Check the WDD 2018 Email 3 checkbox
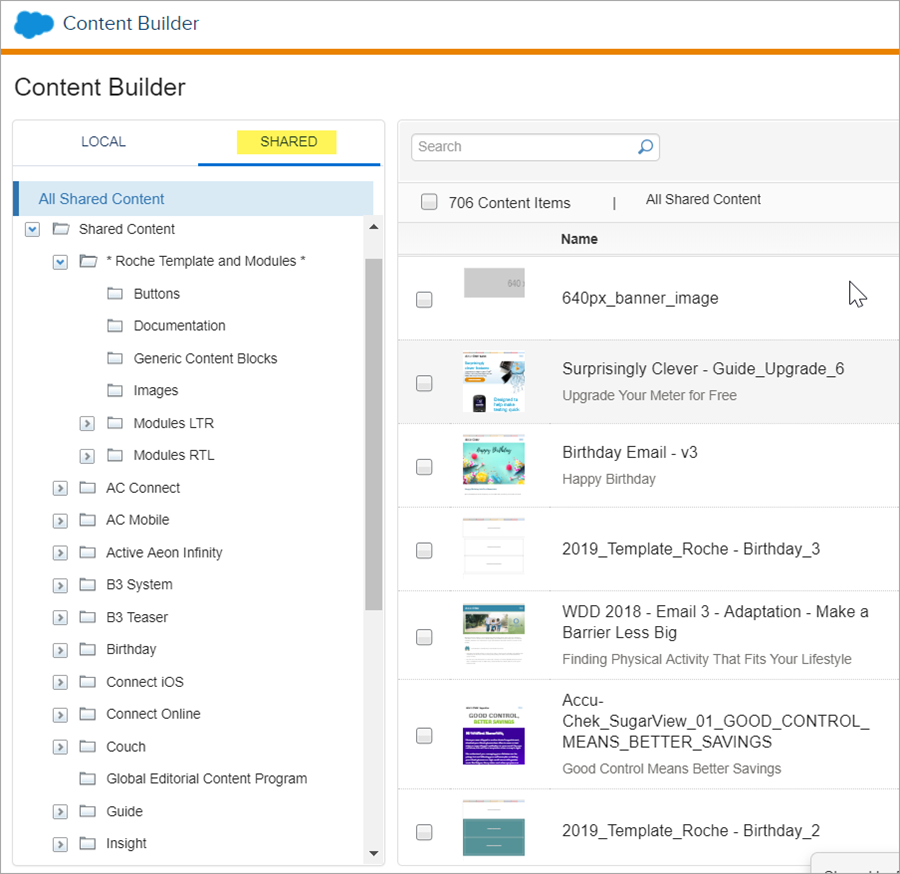Image resolution: width=900 pixels, height=874 pixels. pos(424,637)
